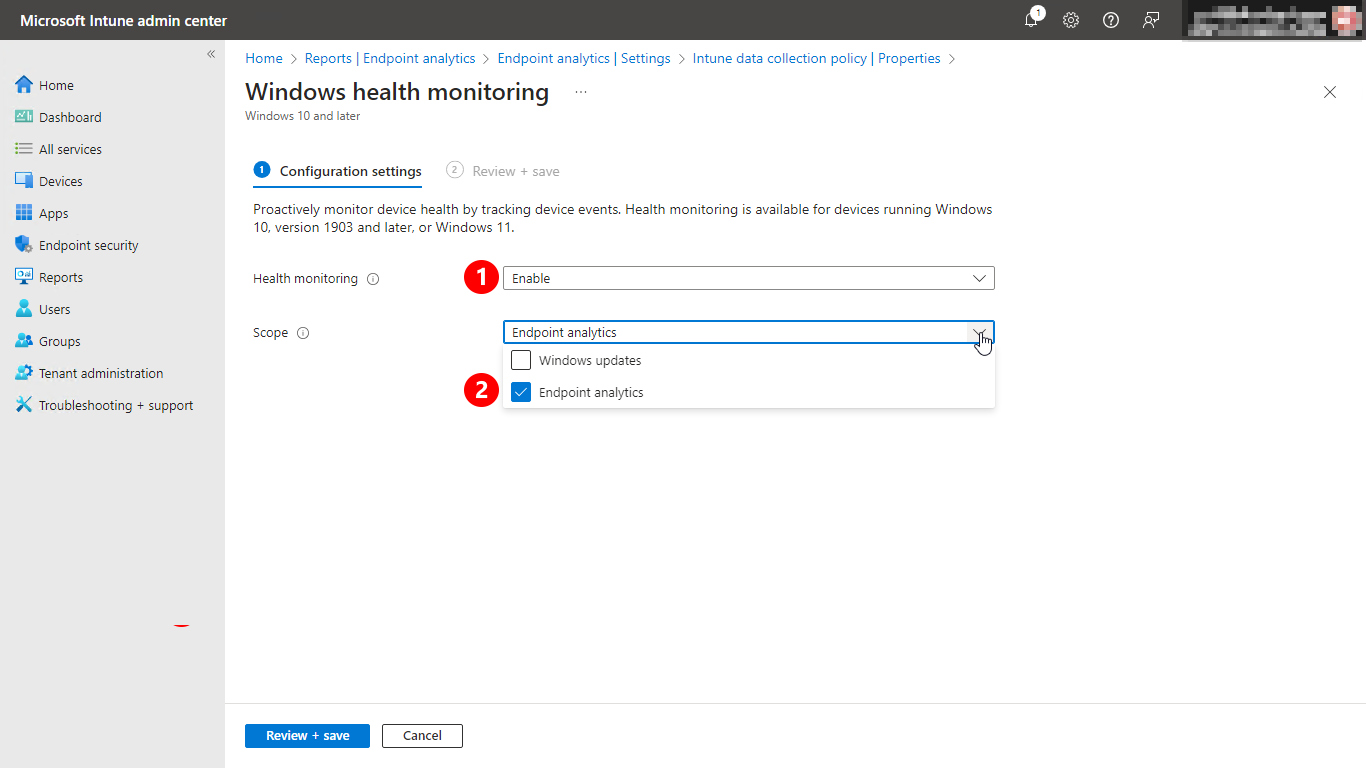Open the settings gear in header
Viewport: 1366px width, 768px height.
coord(1071,20)
